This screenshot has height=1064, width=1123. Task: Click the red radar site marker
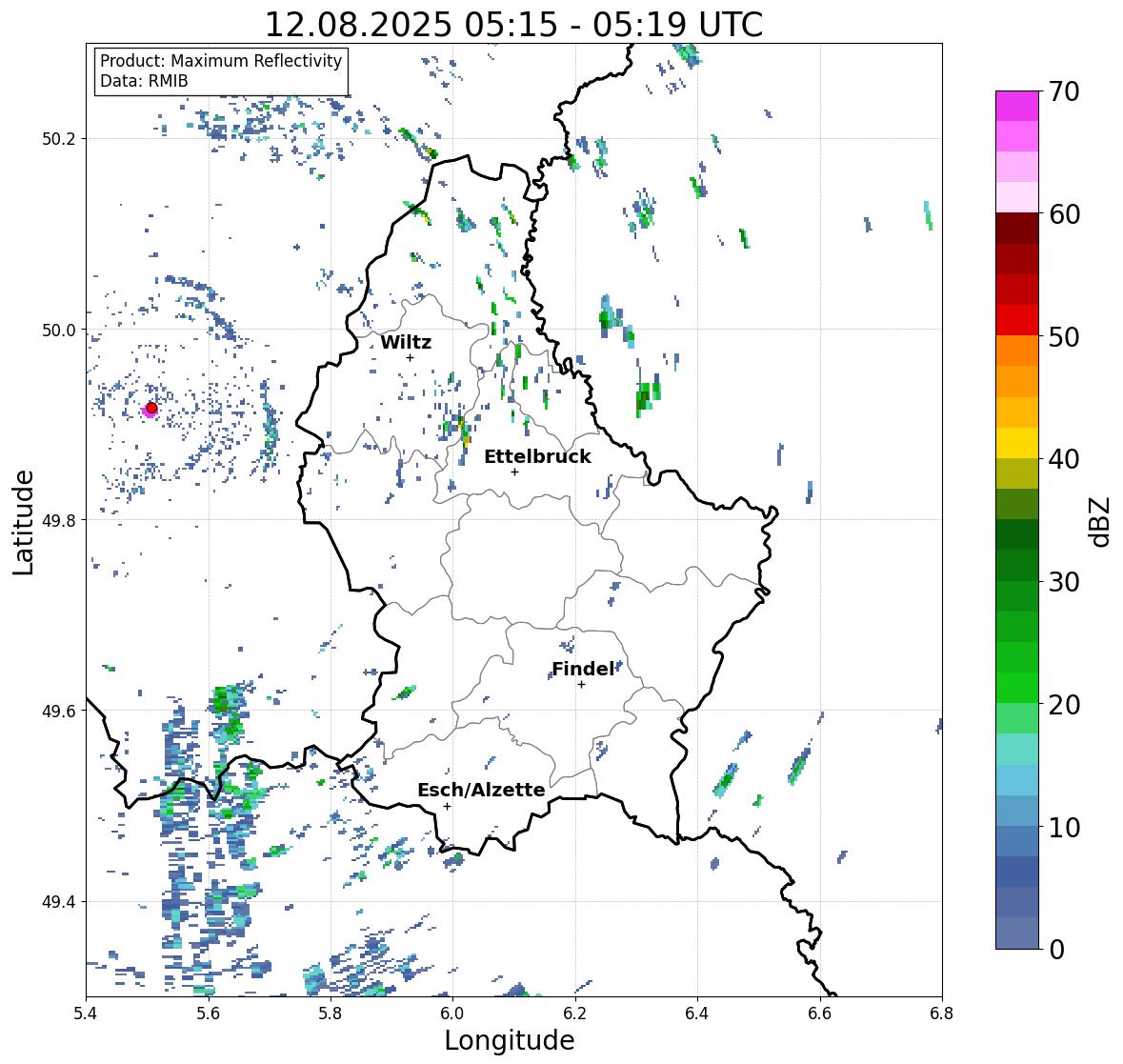[x=151, y=408]
